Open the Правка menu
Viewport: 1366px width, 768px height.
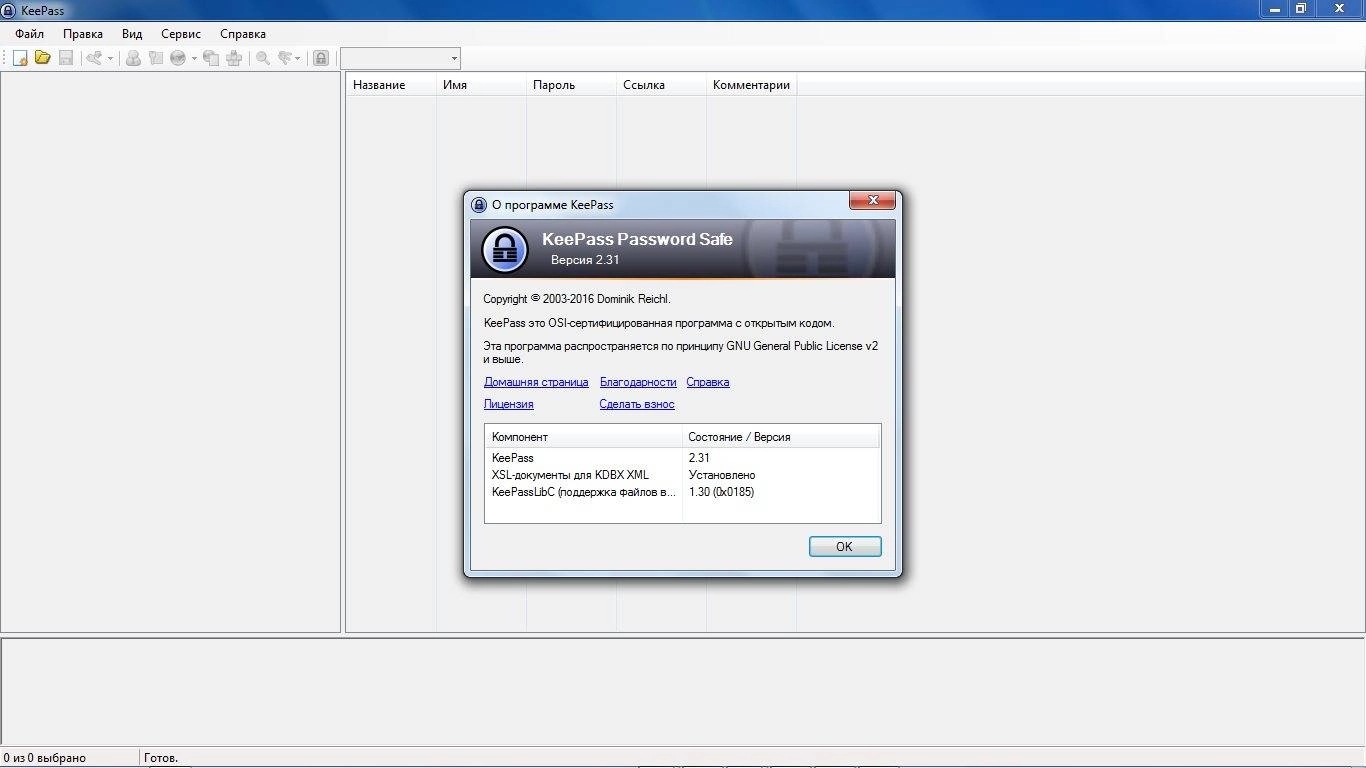pos(83,34)
